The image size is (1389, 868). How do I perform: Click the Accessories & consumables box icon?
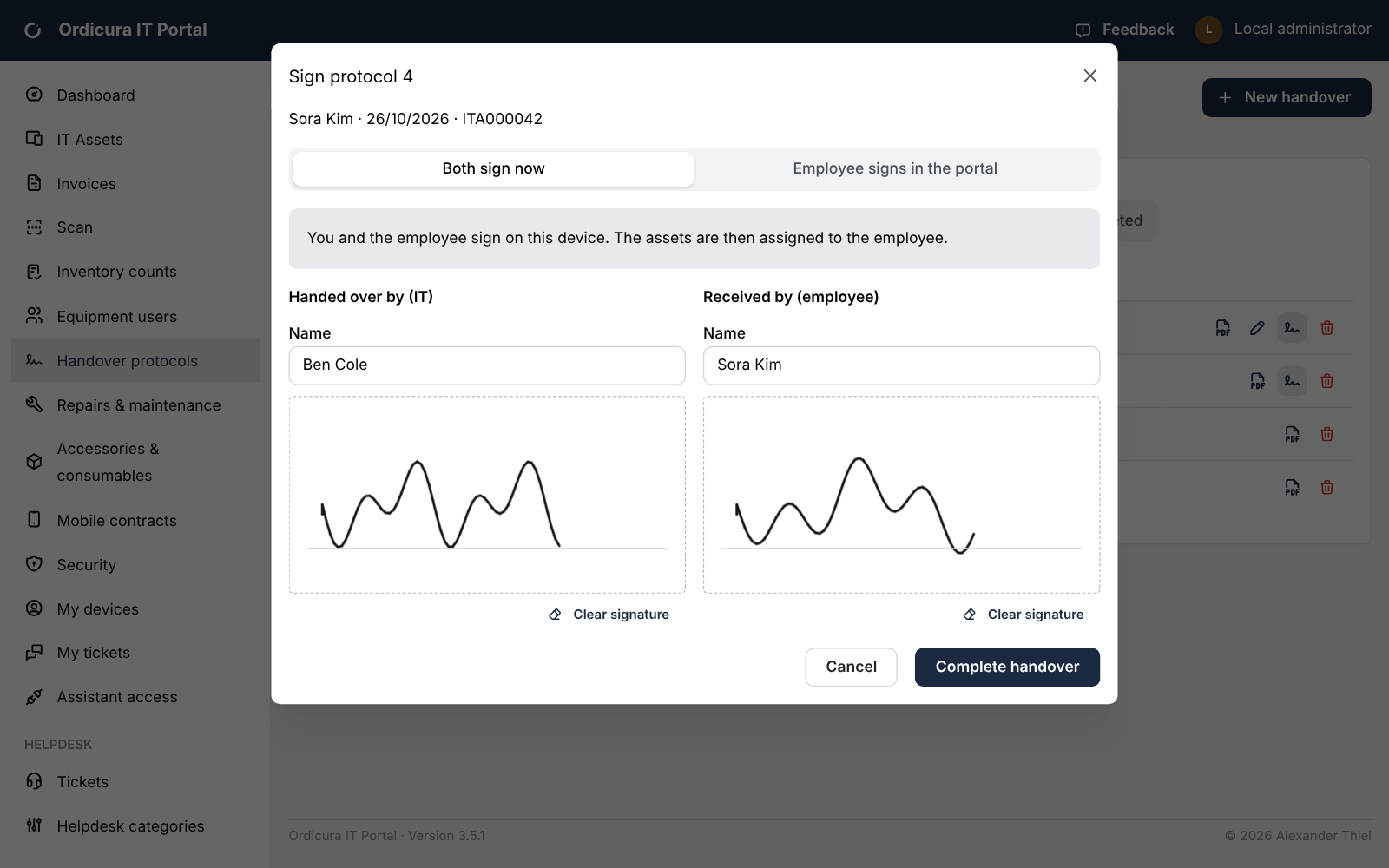point(34,462)
